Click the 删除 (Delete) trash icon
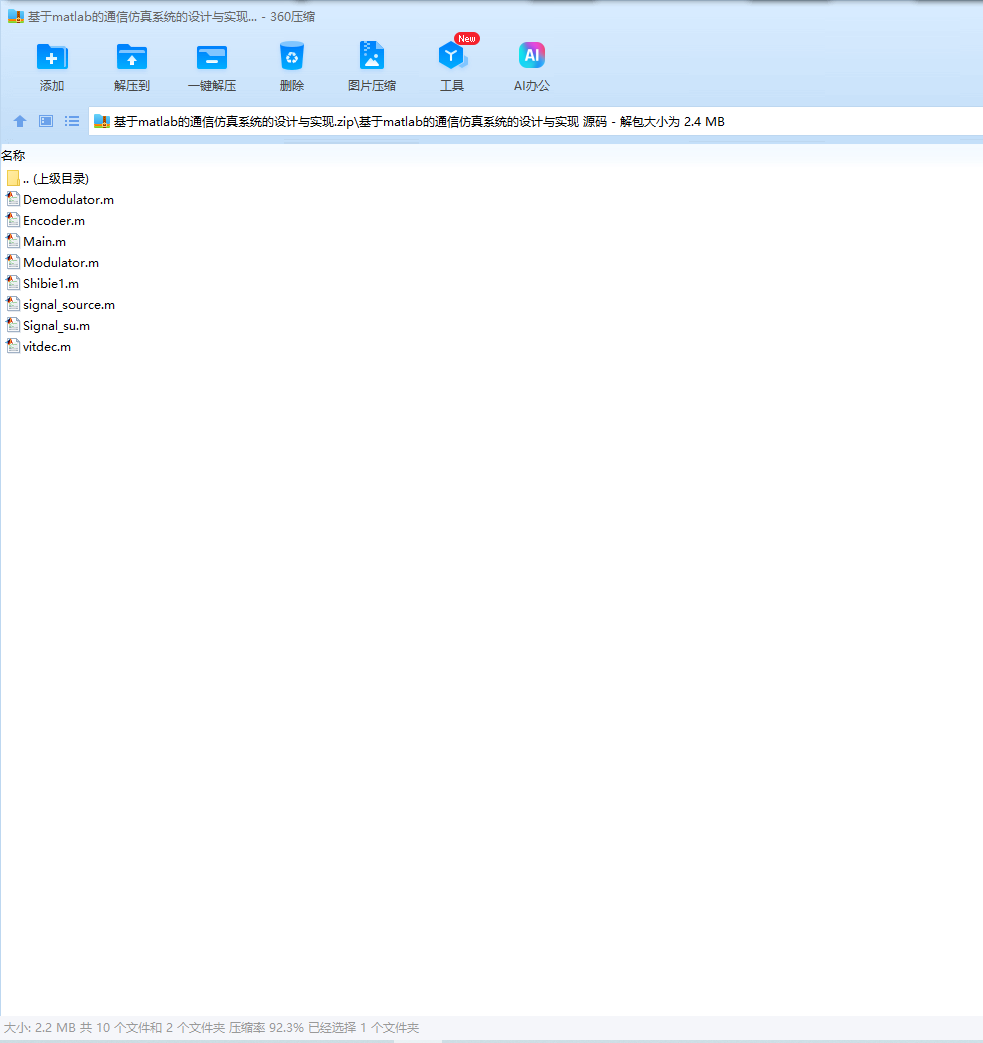983x1043 pixels. [x=291, y=57]
